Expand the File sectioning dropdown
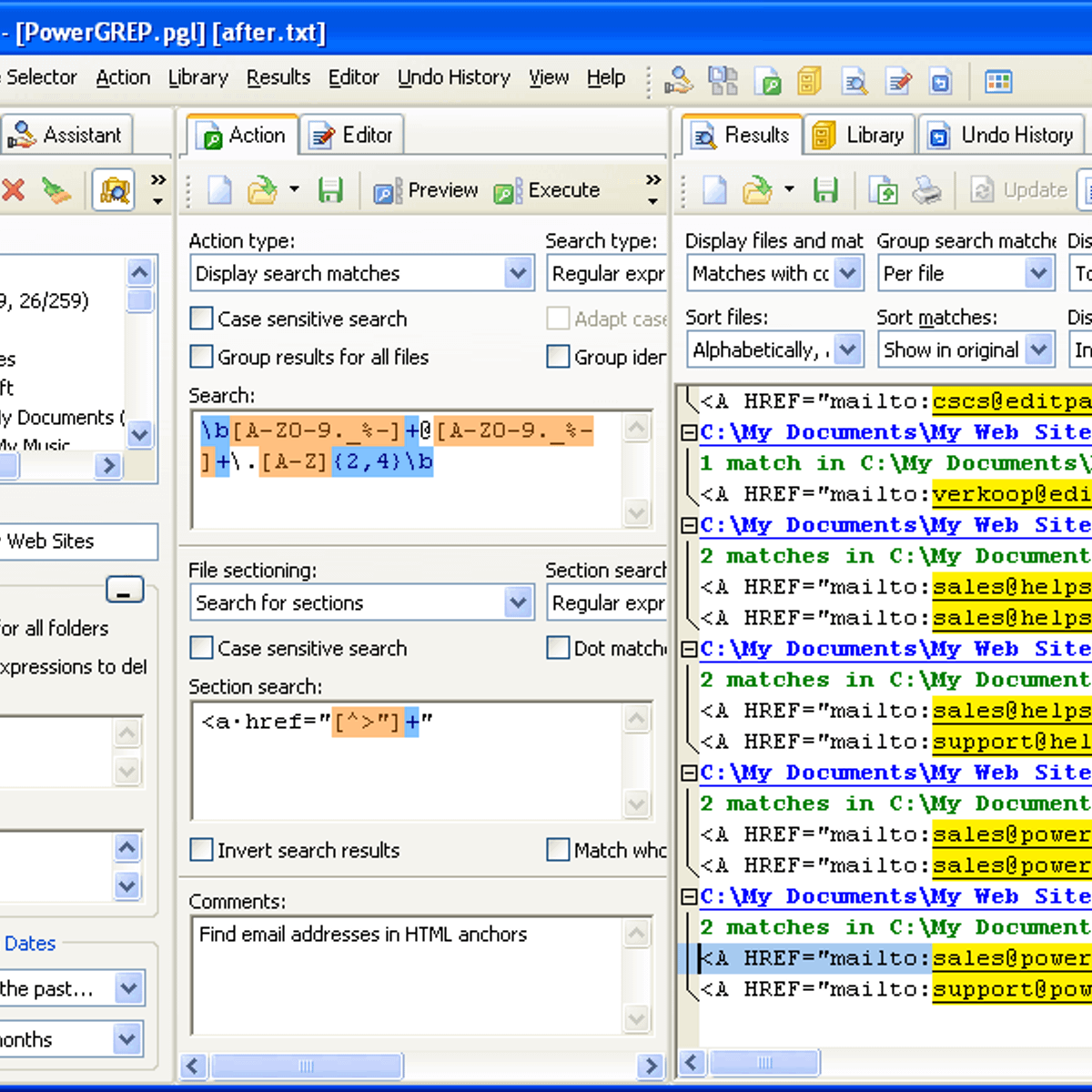Viewport: 1092px width, 1092px height. [x=518, y=602]
